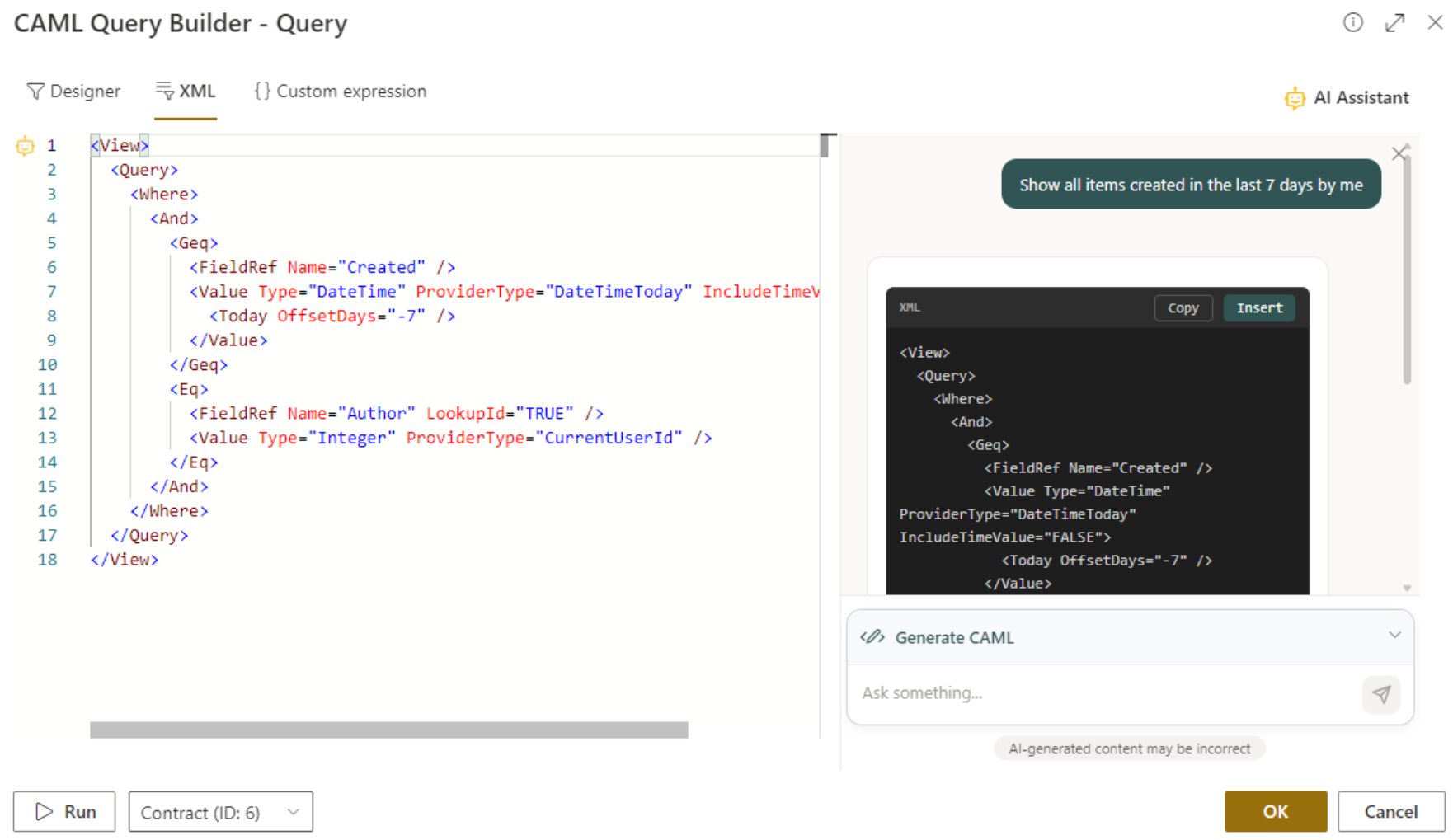1453x840 pixels.
Task: Copy the generated XML snippet
Action: (1183, 307)
